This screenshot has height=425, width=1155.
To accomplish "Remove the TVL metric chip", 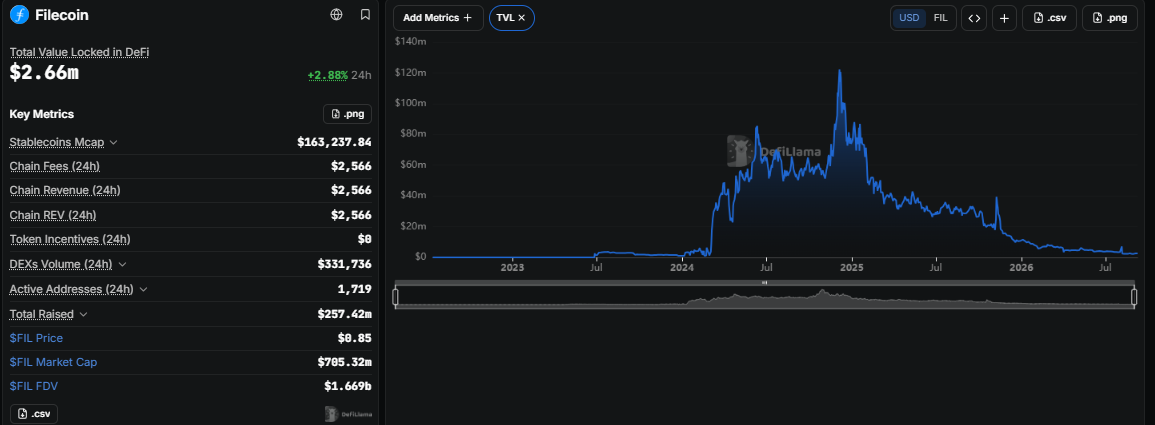I will [x=522, y=18].
